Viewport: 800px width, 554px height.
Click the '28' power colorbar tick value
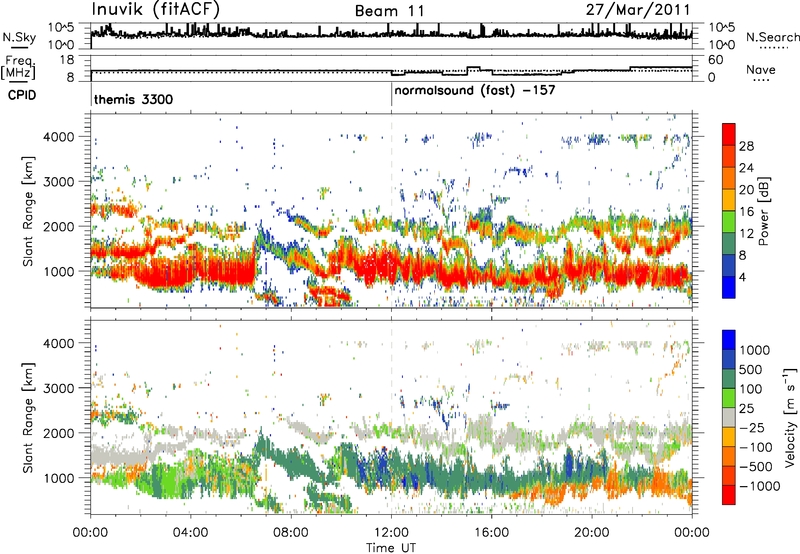coord(746,146)
